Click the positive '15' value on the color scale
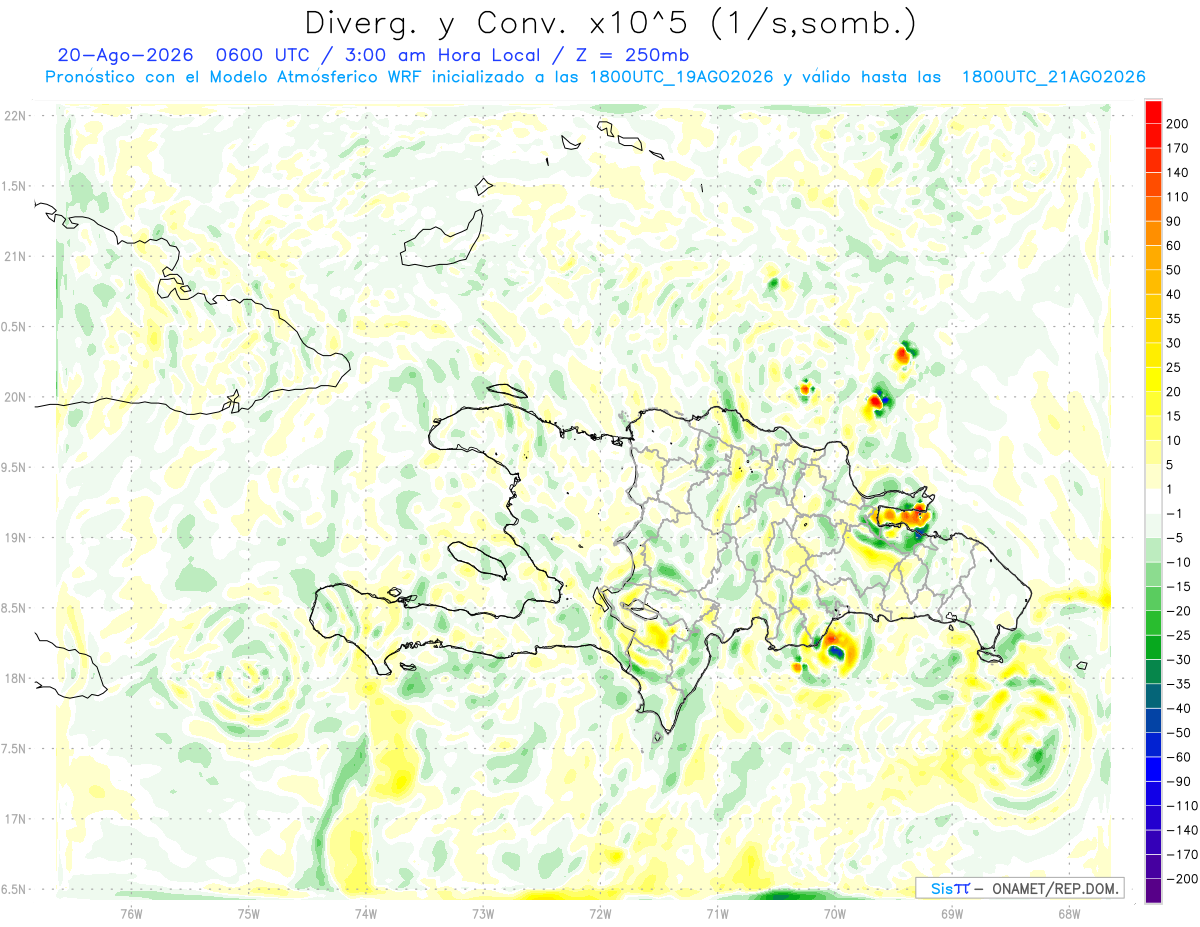The image size is (1200, 927). 1174,416
